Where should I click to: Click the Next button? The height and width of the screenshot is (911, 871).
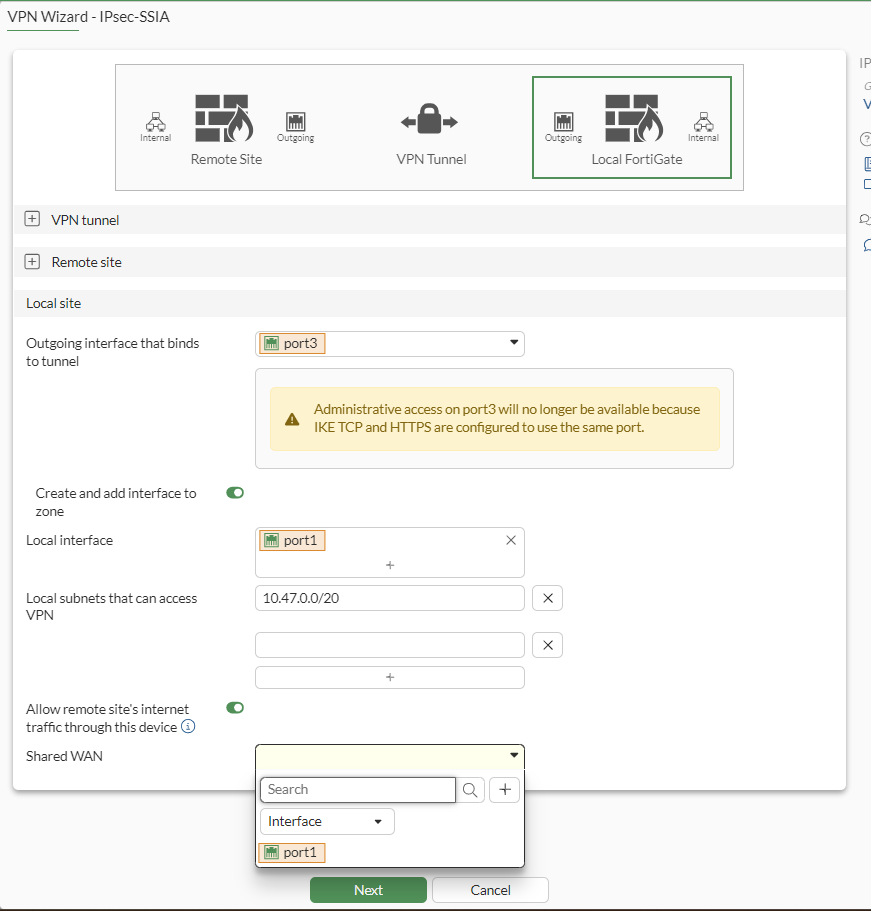coord(368,890)
